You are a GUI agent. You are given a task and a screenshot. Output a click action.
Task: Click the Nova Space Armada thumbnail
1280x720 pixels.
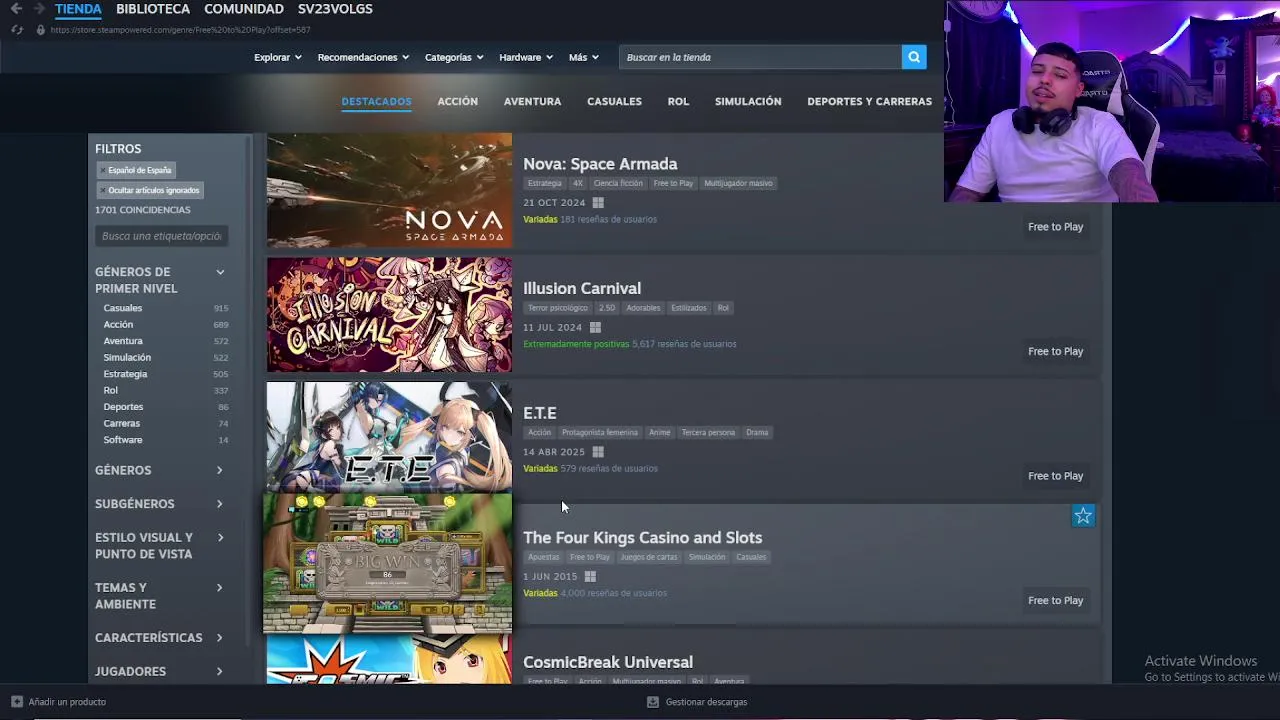pyautogui.click(x=389, y=190)
